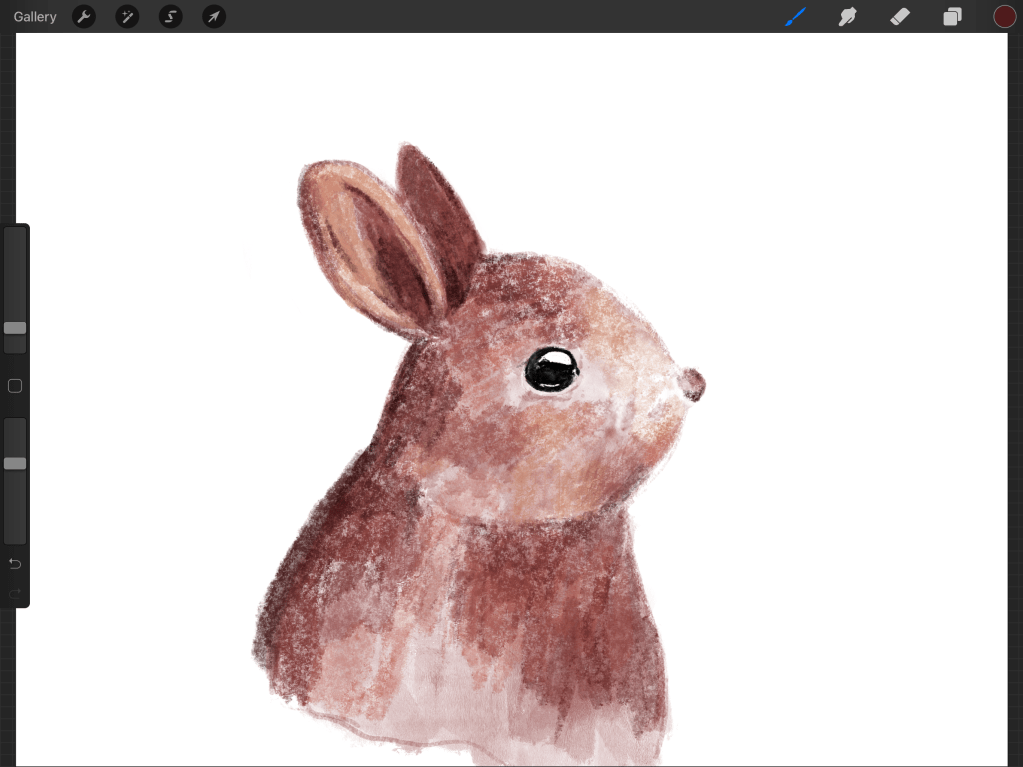Select the Brush tool
Viewport: 1023px width, 767px height.
click(x=796, y=17)
